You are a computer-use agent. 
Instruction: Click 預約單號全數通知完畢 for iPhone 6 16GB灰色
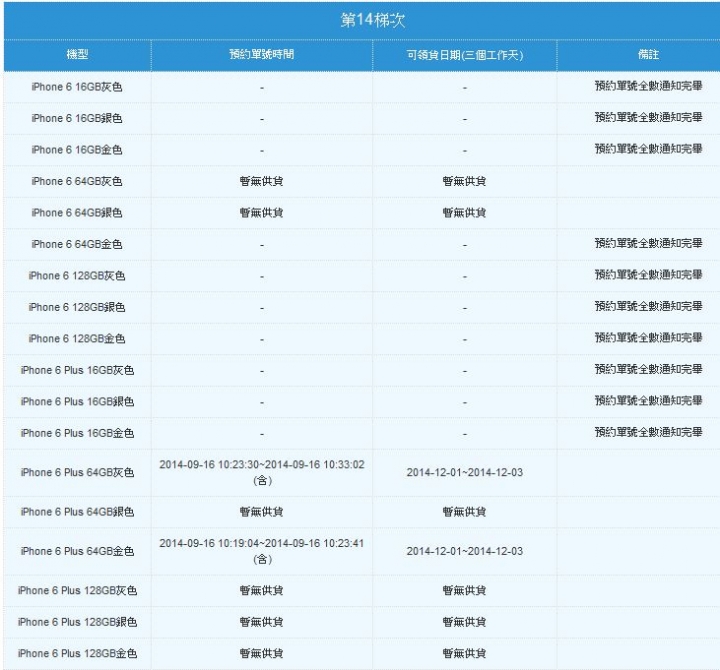(648, 85)
